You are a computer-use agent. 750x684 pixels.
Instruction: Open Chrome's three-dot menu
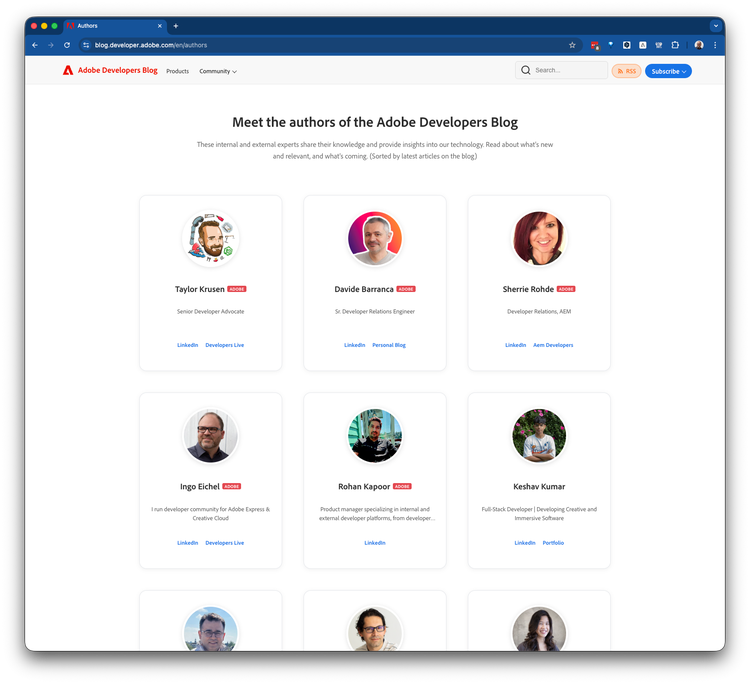[714, 45]
